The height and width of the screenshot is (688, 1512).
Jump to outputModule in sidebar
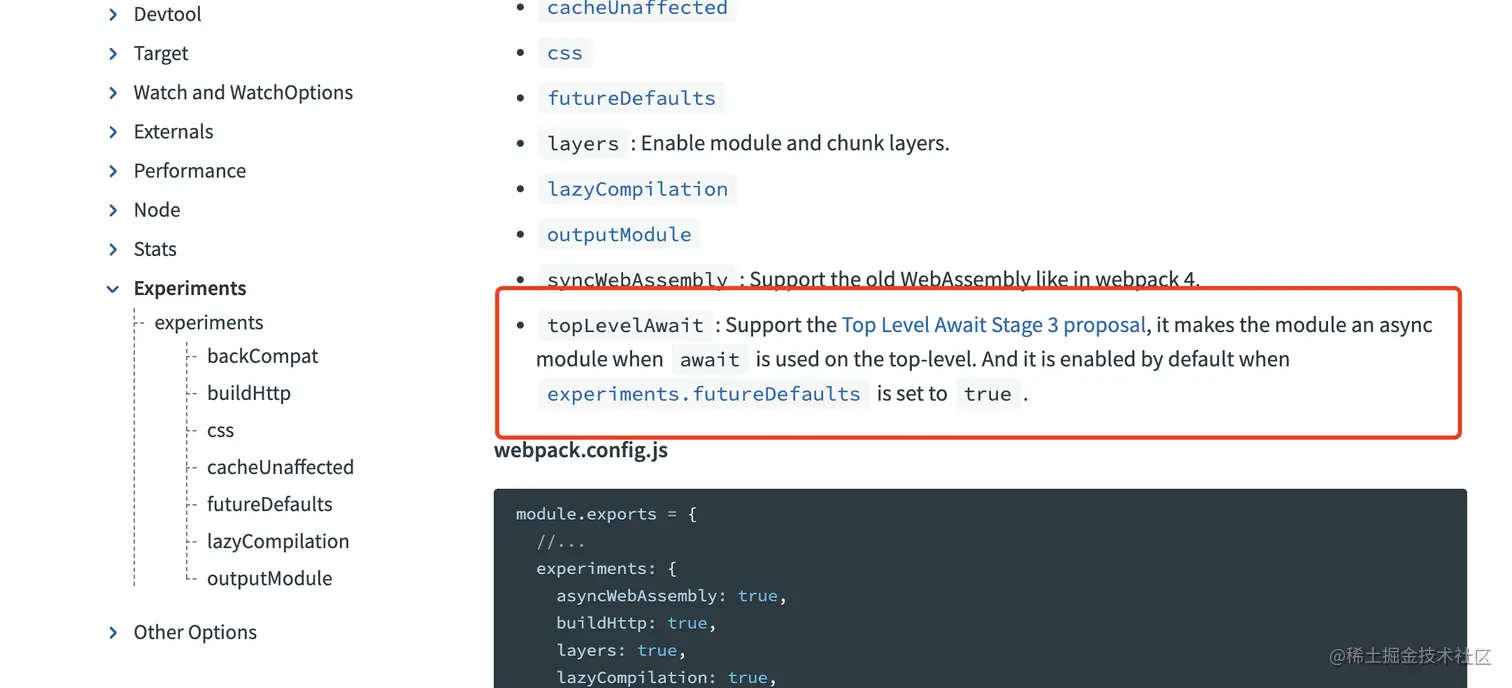[x=269, y=578]
